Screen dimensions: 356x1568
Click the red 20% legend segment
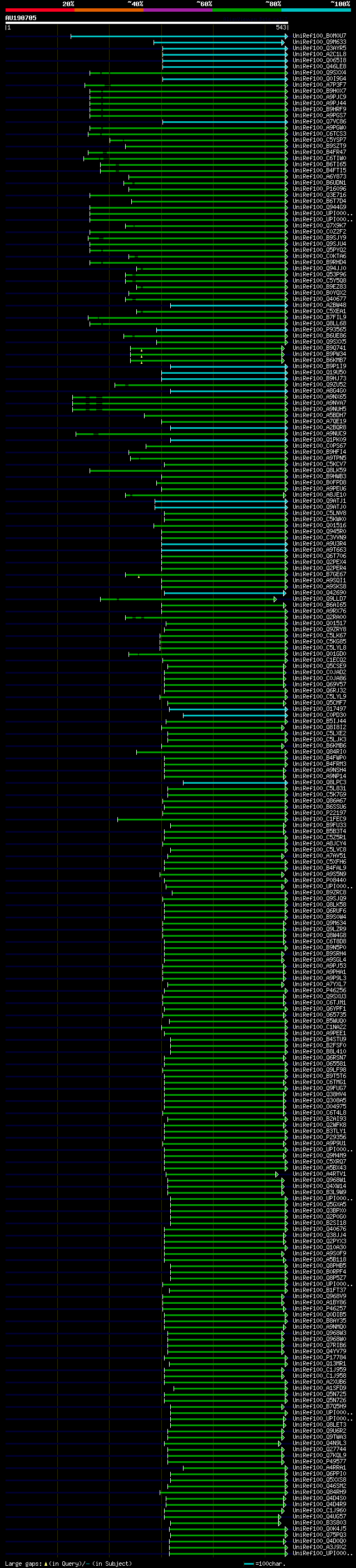39,10
